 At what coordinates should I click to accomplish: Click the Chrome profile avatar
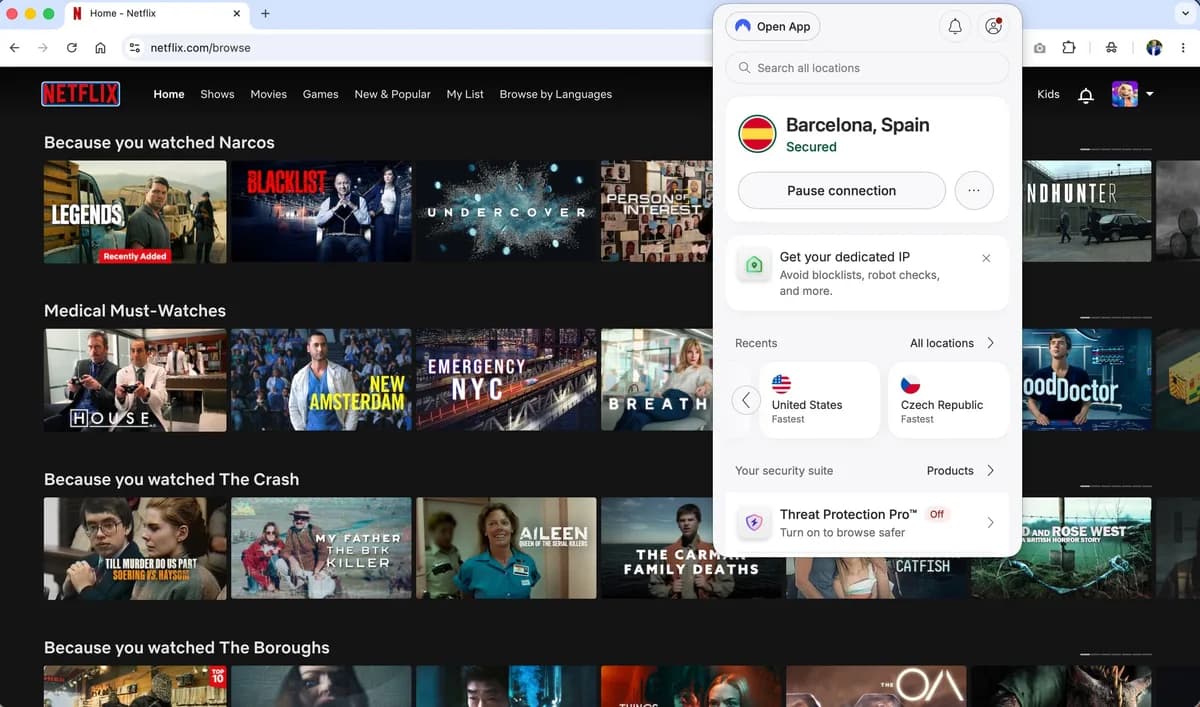point(1154,47)
